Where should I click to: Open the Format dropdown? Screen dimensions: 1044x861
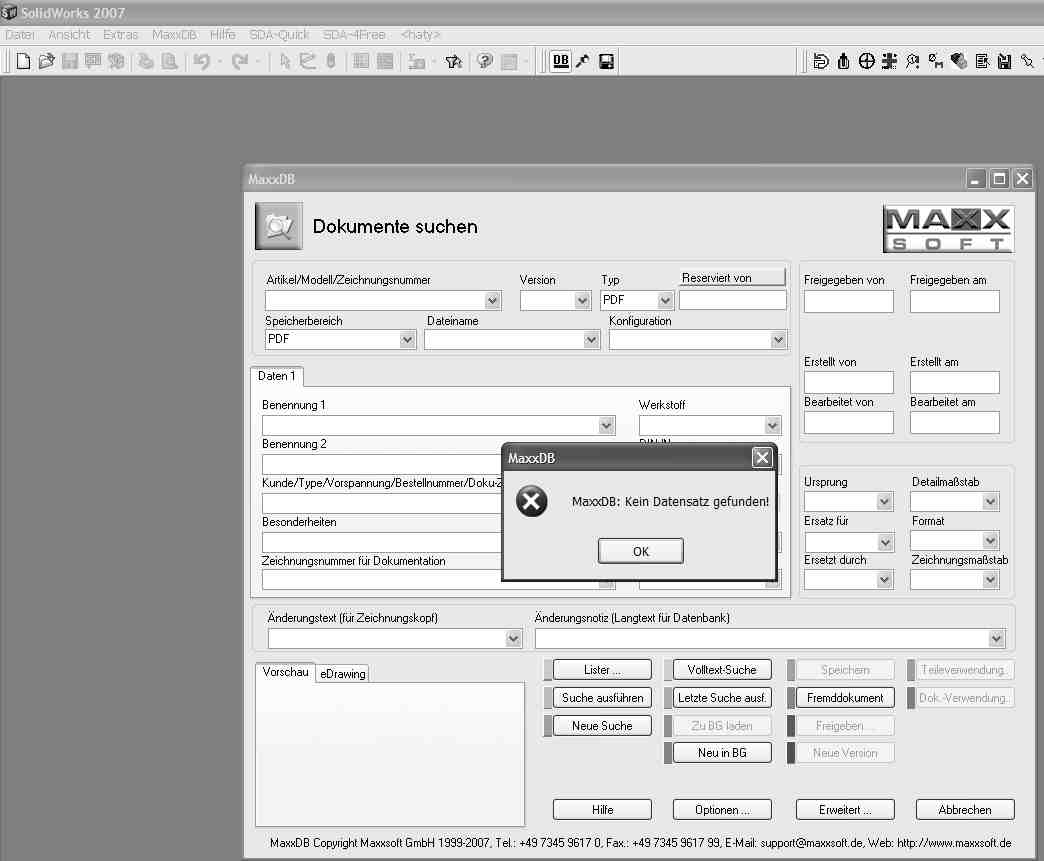(x=991, y=540)
